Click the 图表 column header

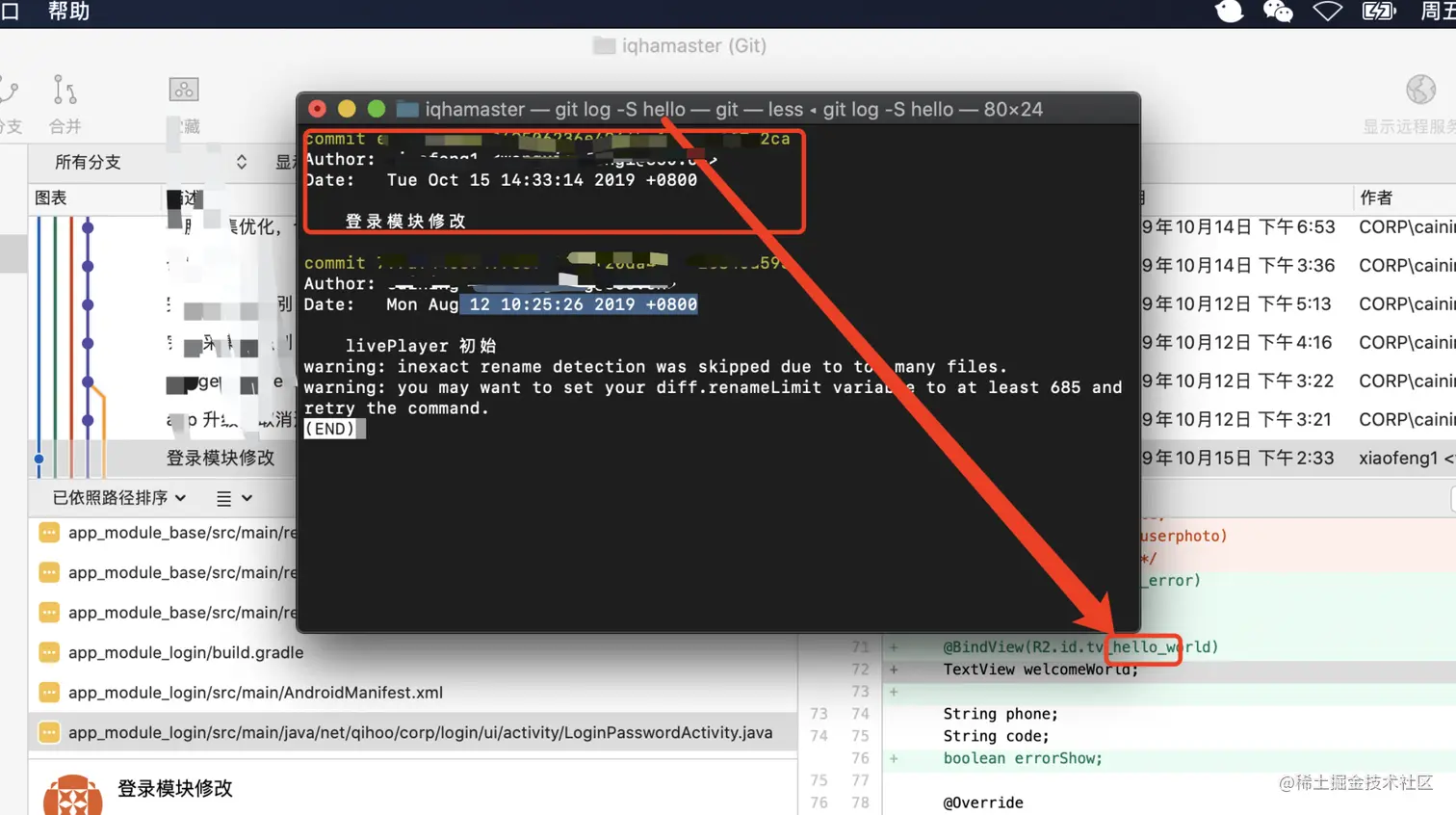click(51, 197)
